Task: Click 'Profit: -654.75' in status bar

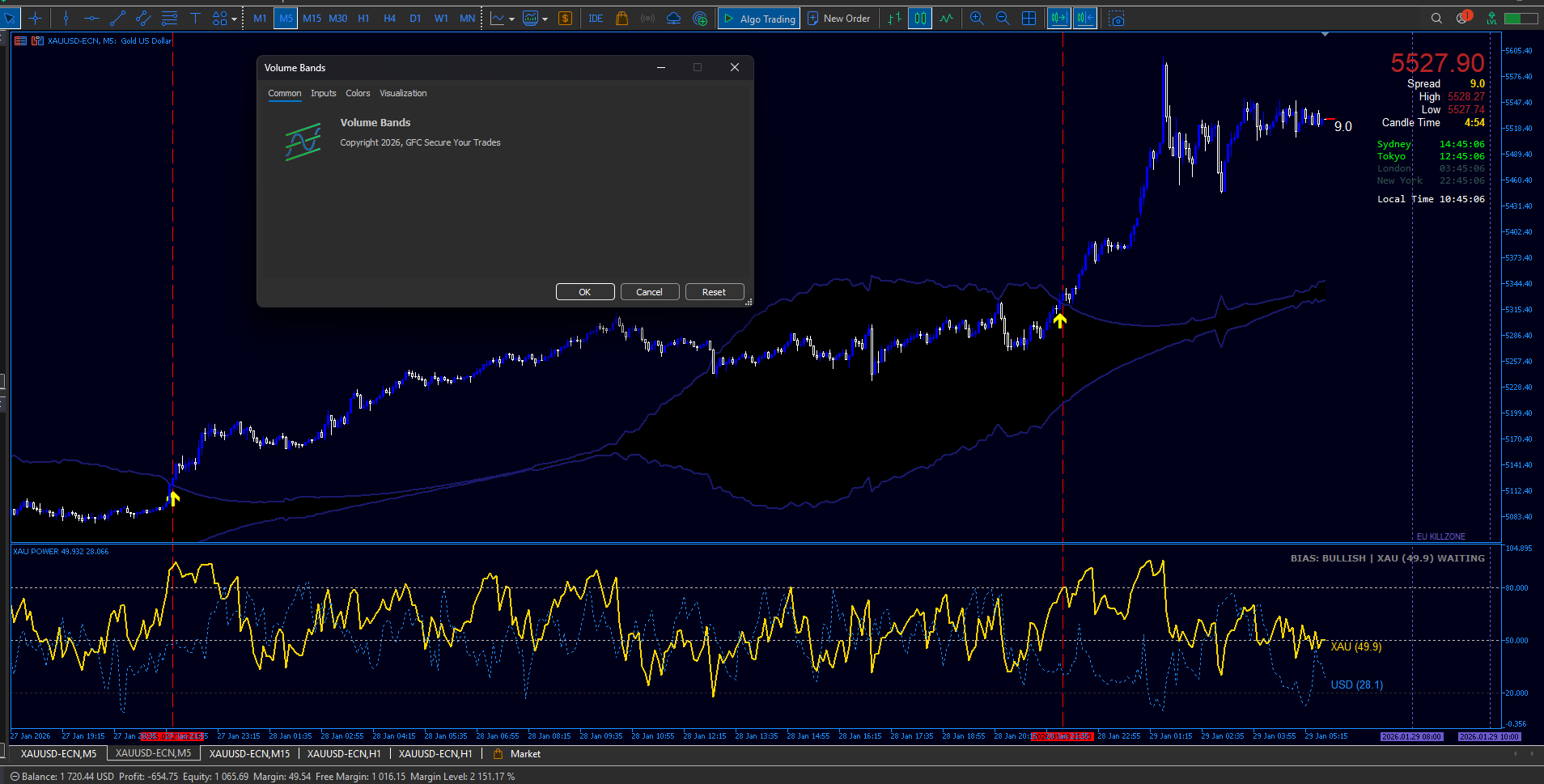Action: 148,777
